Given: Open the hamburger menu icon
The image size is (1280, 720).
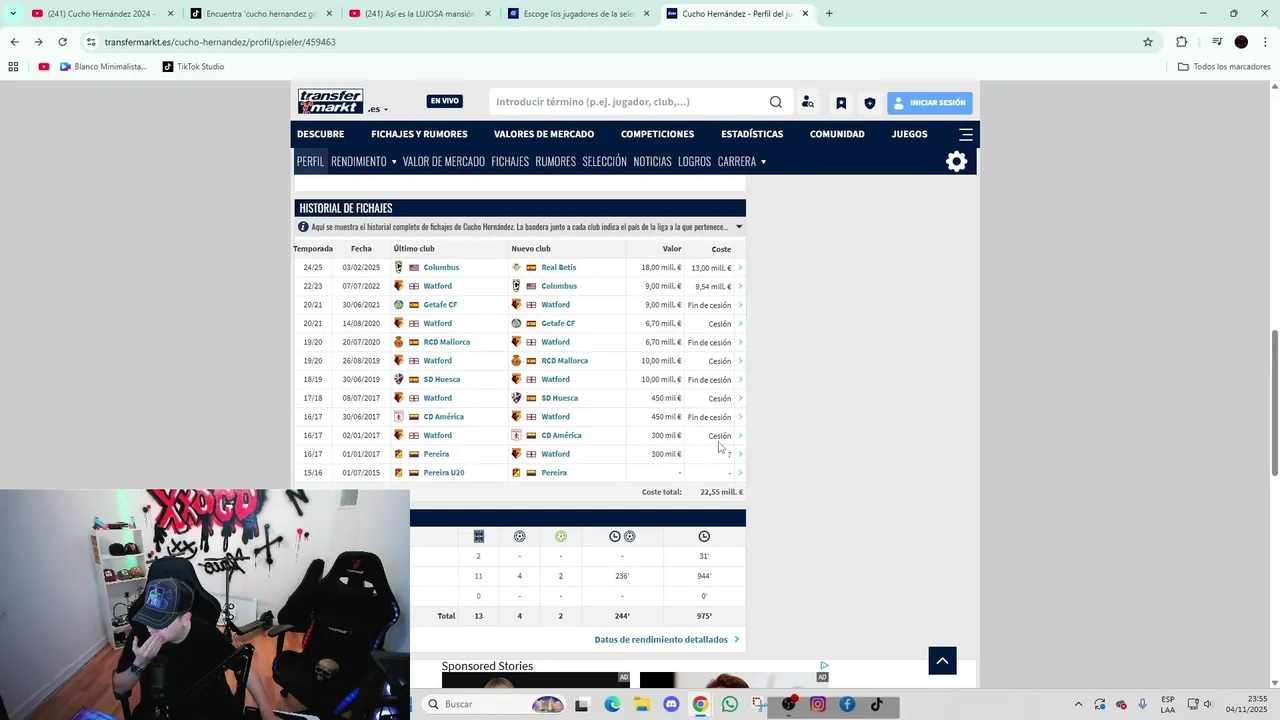Looking at the screenshot, I should [x=966, y=134].
